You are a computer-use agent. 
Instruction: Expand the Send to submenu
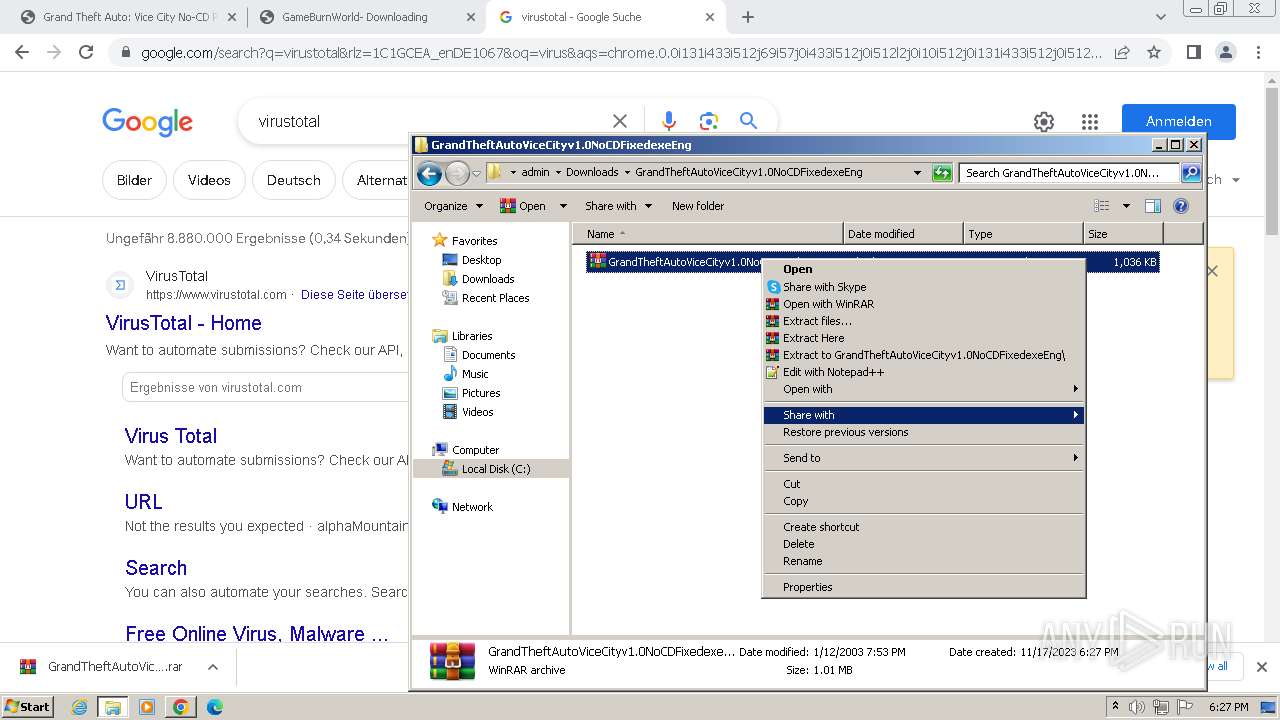tap(923, 458)
